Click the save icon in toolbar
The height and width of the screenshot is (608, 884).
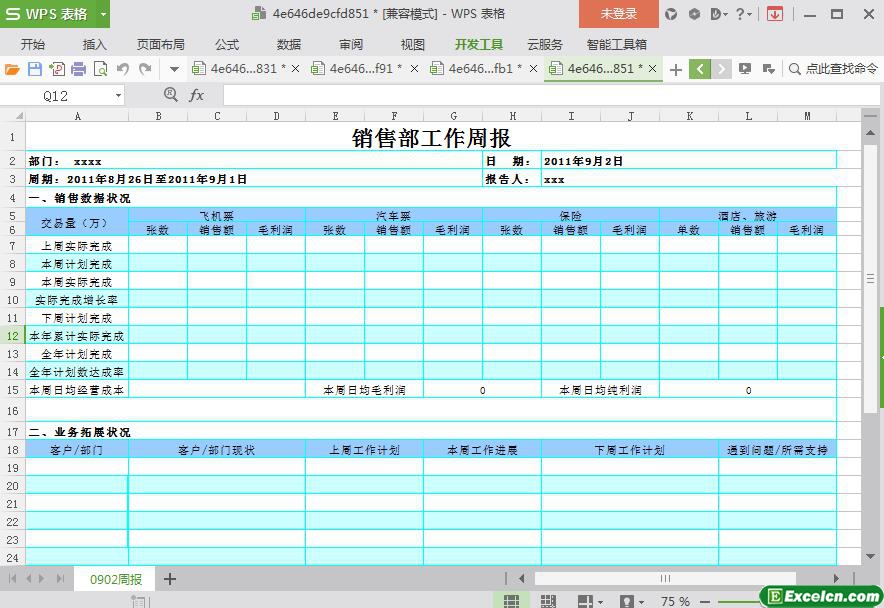coord(34,69)
